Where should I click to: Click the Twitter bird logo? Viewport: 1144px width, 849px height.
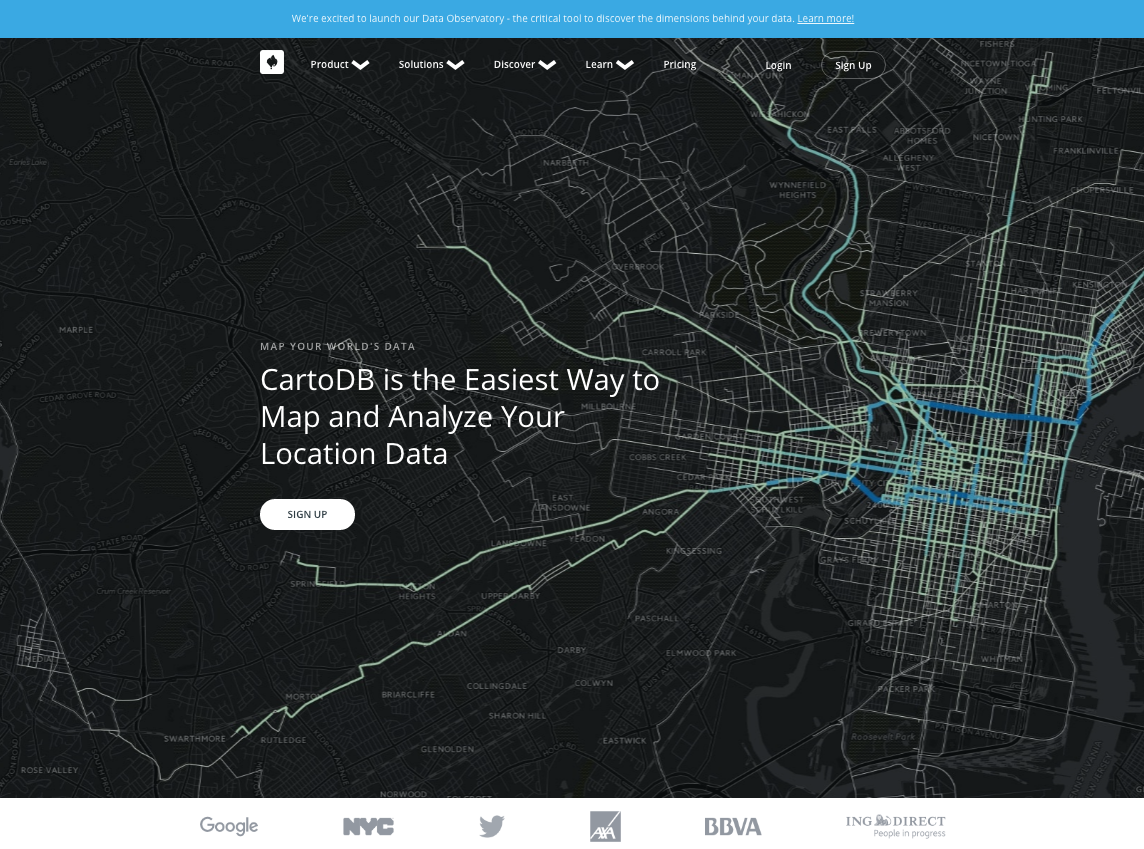point(492,826)
